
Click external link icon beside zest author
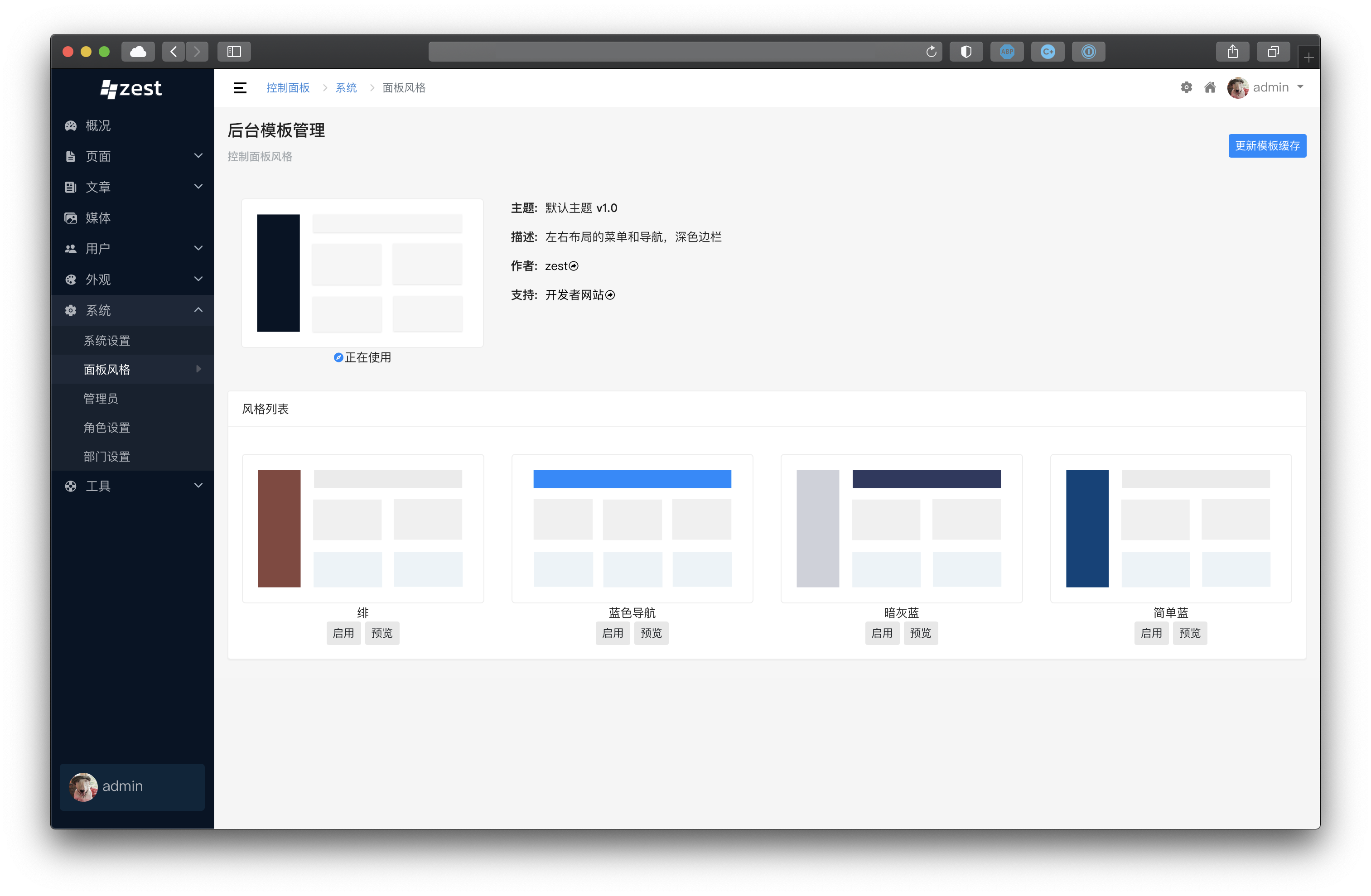574,266
